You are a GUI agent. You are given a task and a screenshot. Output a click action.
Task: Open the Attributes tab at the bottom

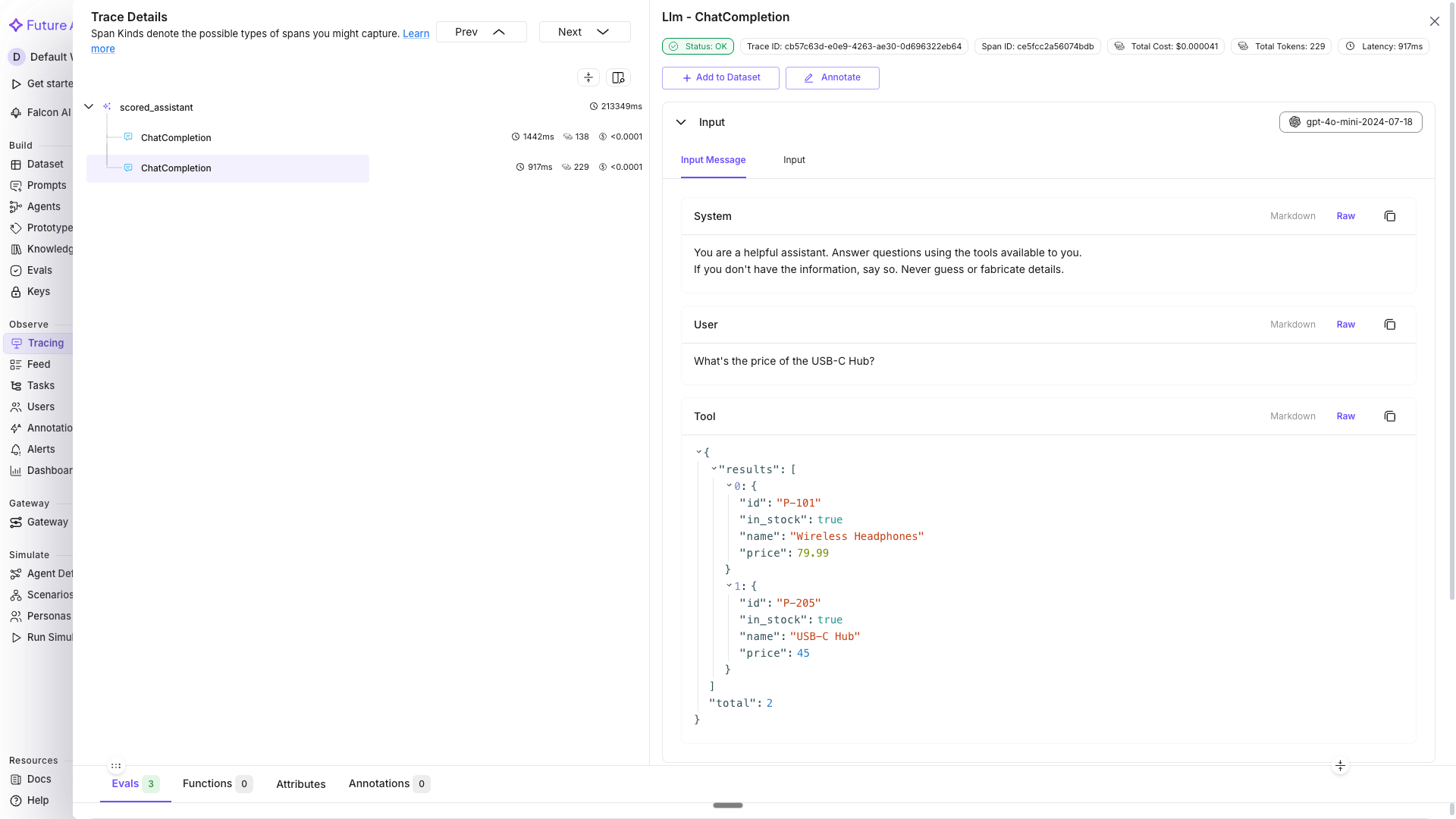[300, 784]
